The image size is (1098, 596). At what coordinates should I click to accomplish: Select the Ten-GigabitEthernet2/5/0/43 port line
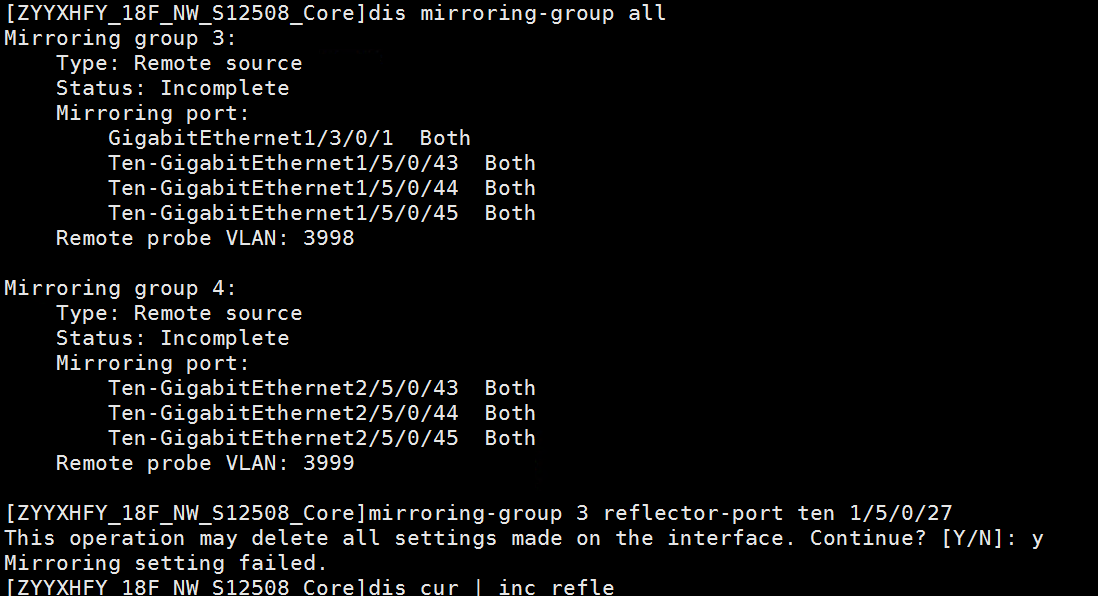(321, 388)
